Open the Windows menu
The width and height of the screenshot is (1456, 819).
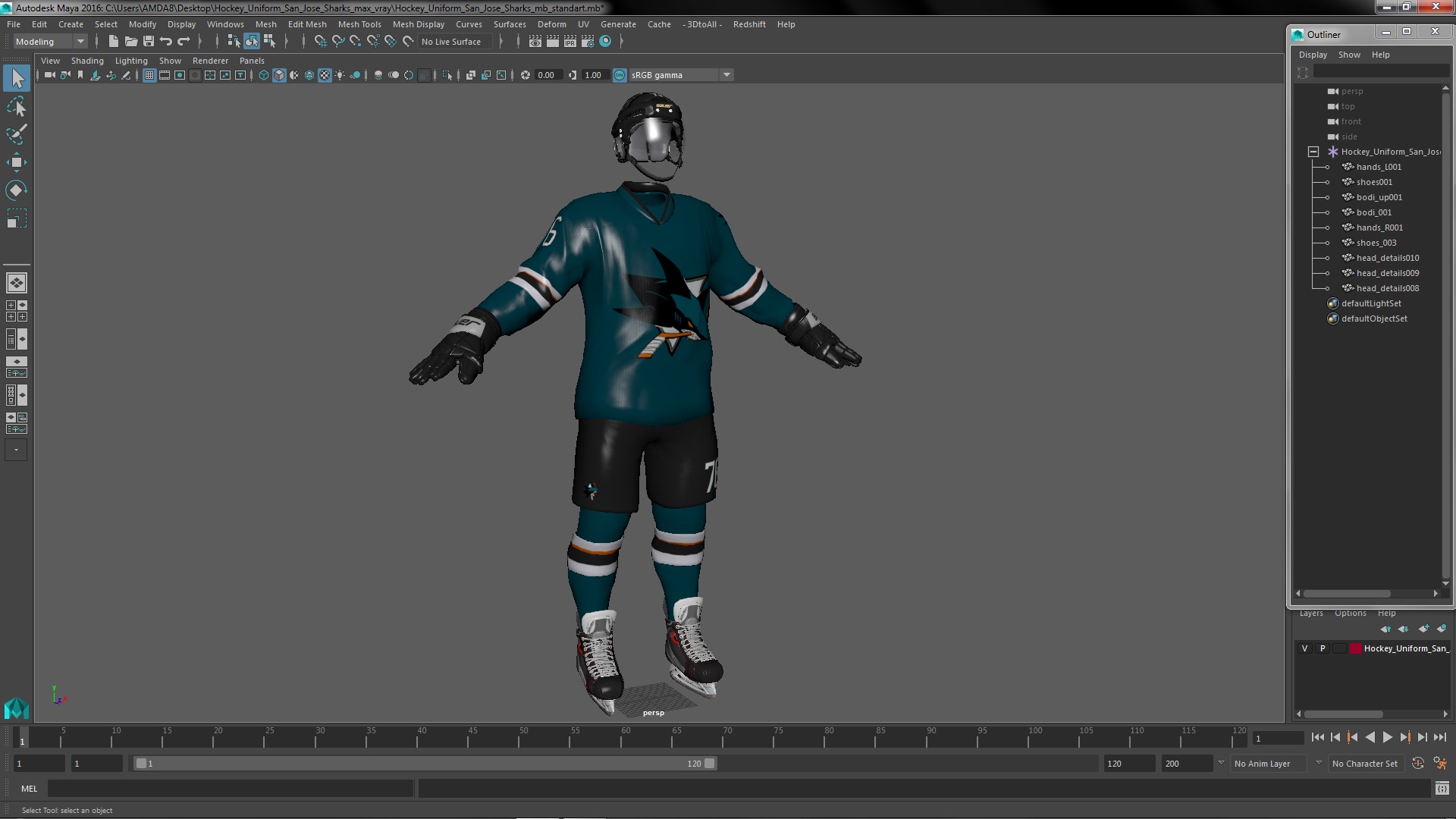(225, 24)
